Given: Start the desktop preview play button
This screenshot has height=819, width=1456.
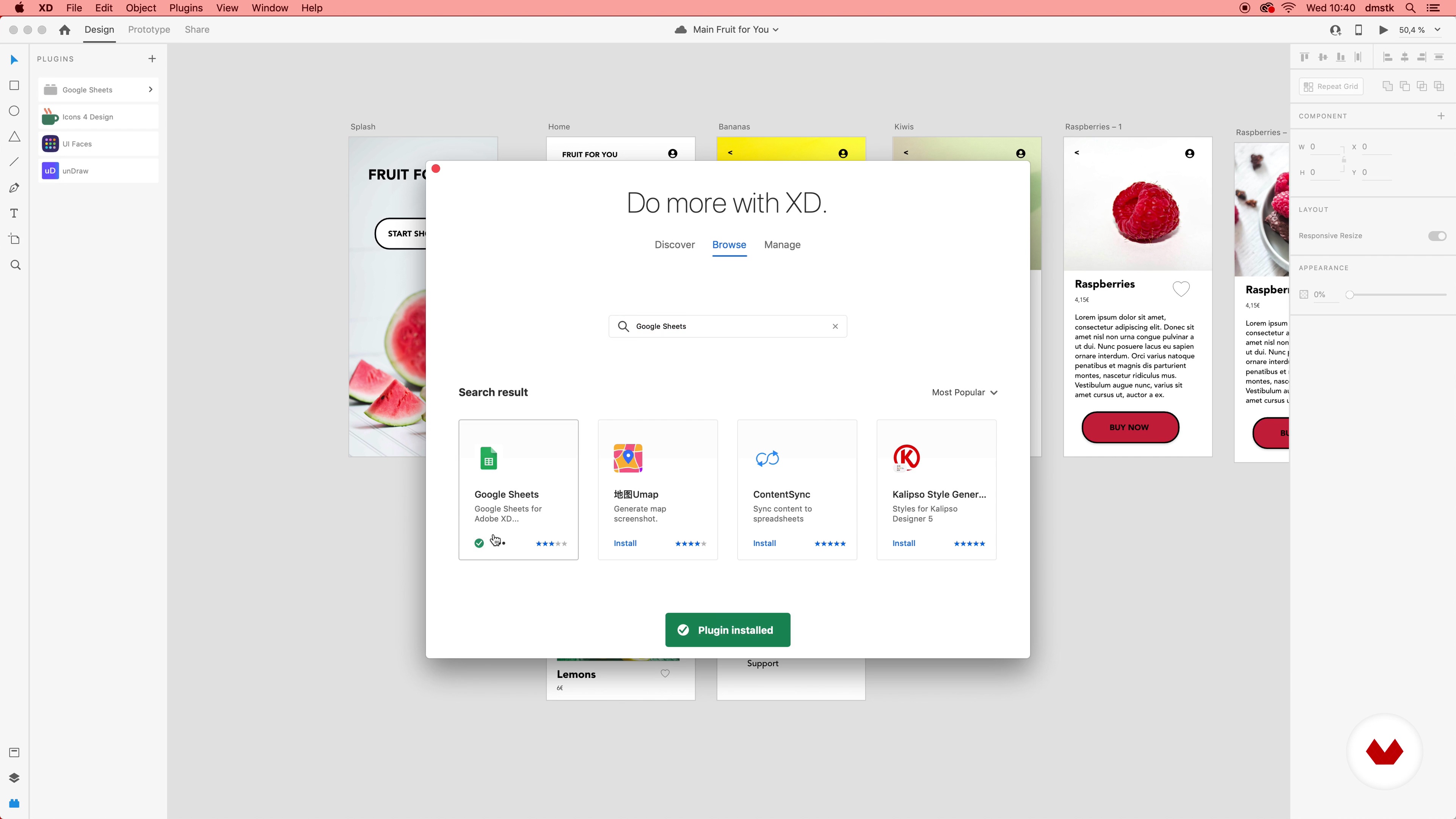Looking at the screenshot, I should pos(1383,30).
